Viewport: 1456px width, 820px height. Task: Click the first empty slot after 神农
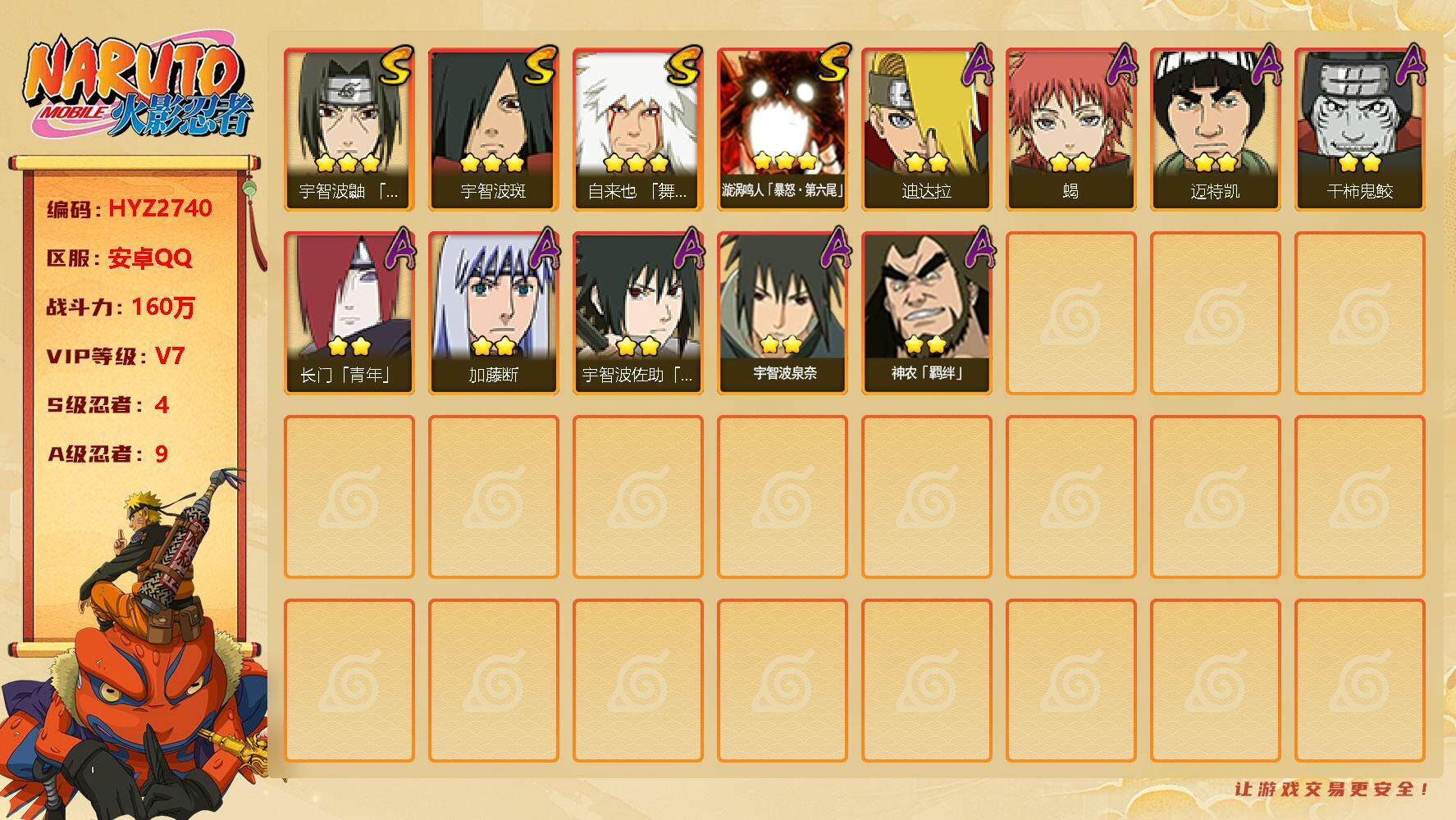[x=1071, y=313]
